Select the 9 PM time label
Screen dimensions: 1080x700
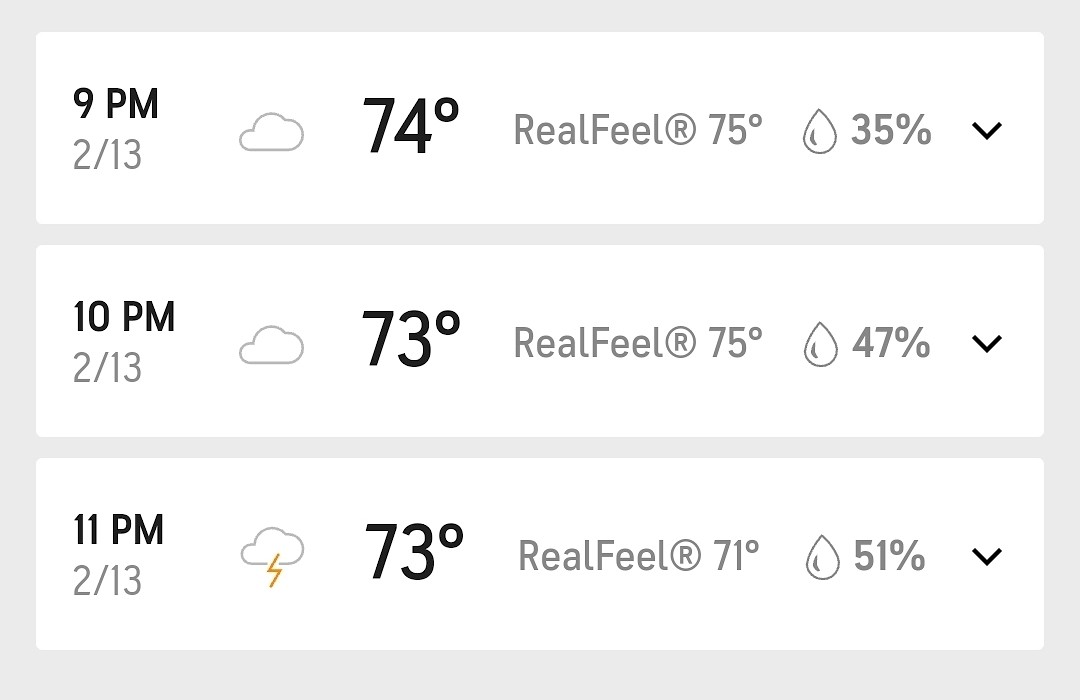116,104
